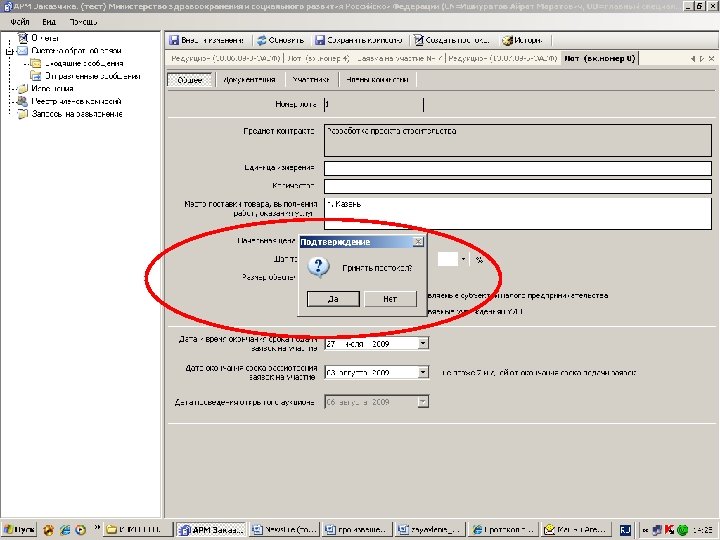Click the История toolbar icon

(507, 40)
